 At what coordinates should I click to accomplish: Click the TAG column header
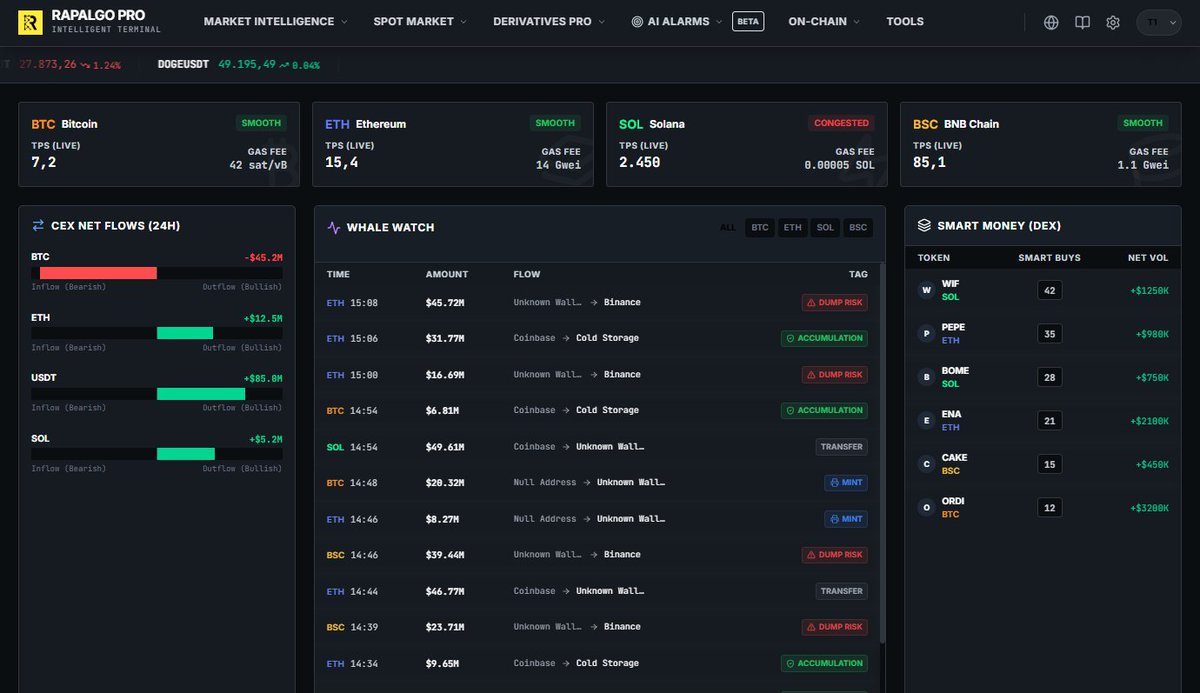coord(858,274)
